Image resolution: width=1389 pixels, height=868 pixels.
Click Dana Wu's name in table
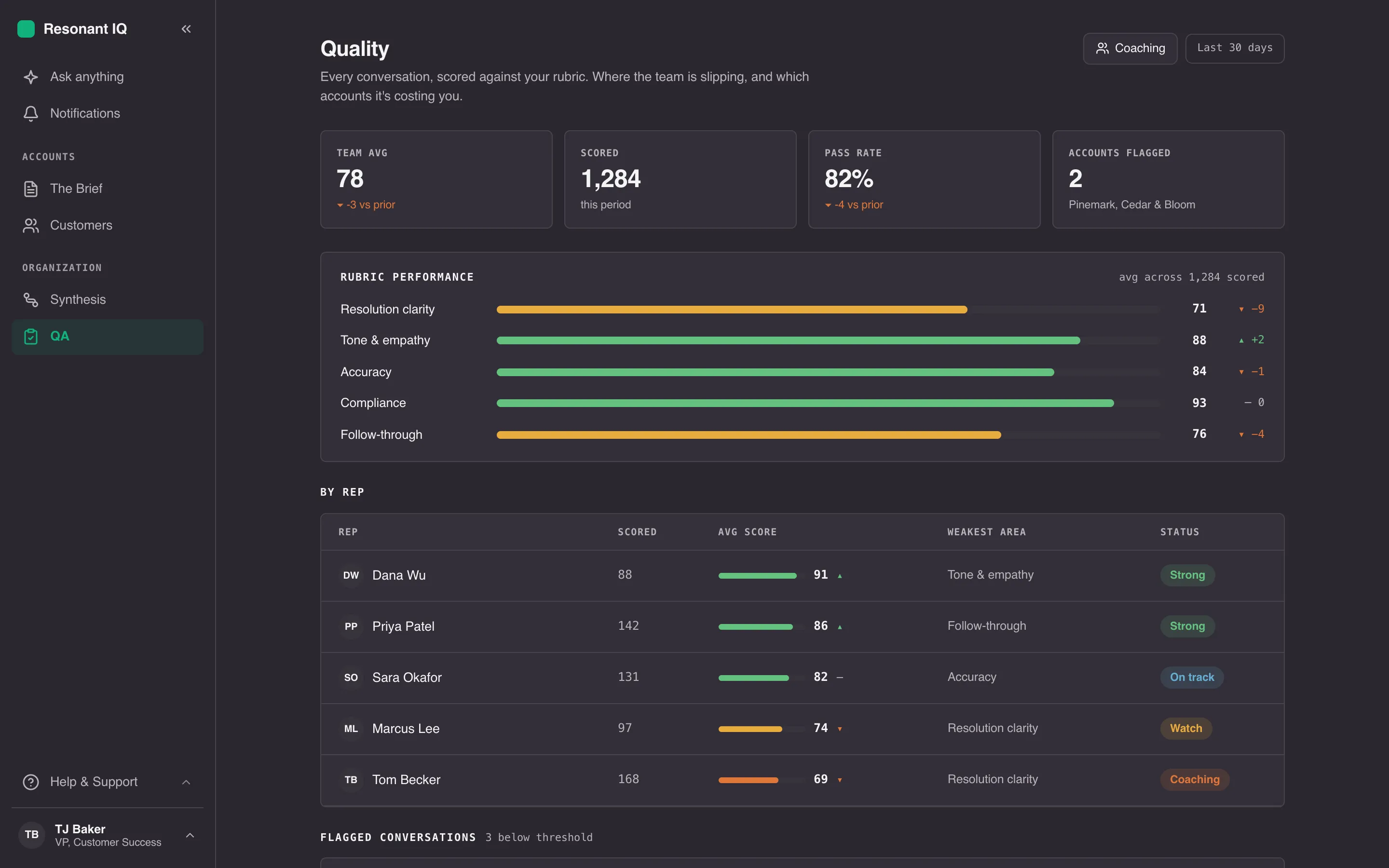tap(399, 575)
